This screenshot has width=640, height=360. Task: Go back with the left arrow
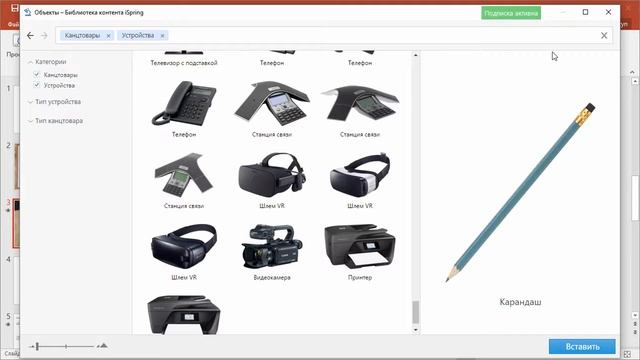pos(30,36)
